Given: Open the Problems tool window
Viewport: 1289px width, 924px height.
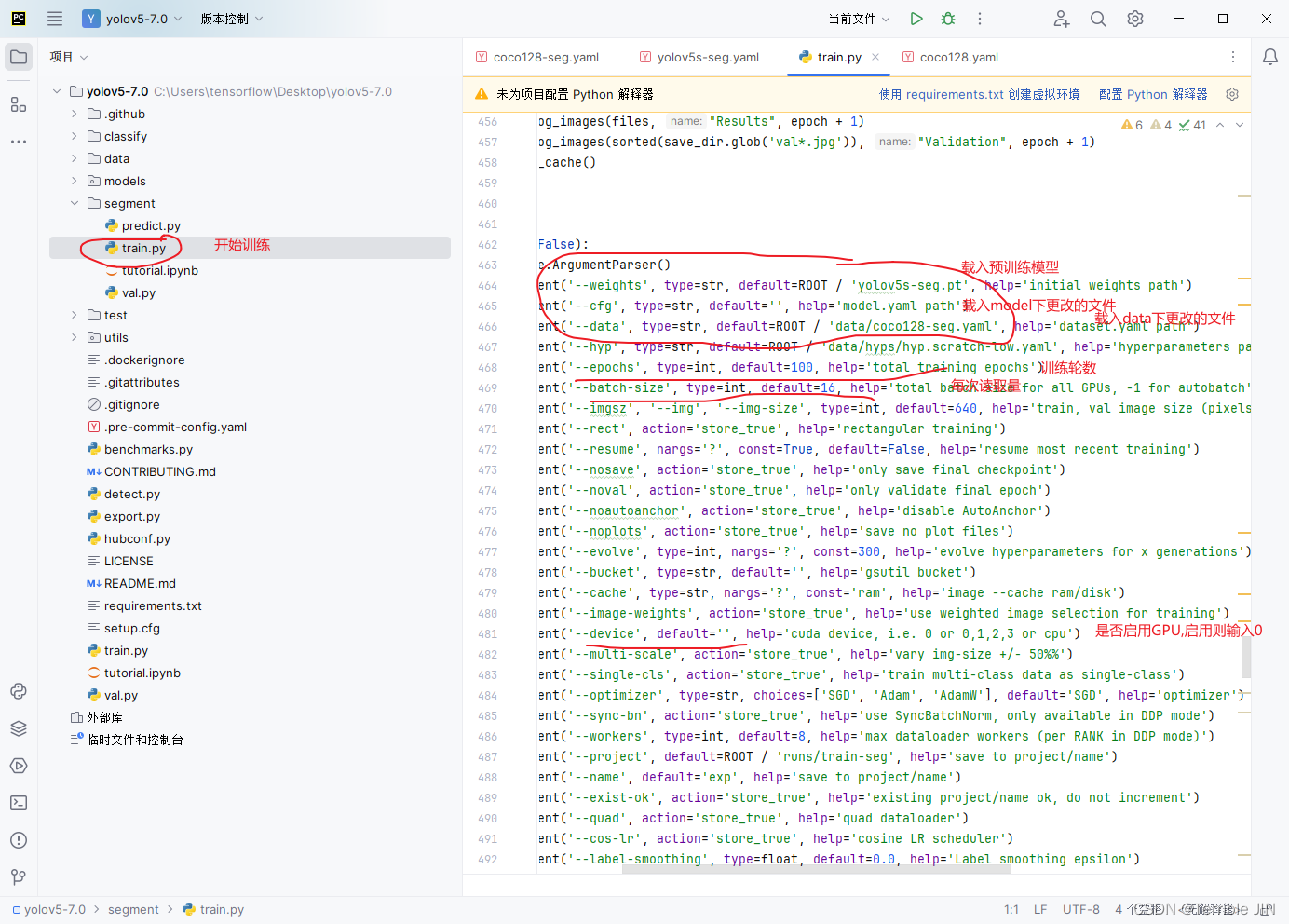Looking at the screenshot, I should (19, 839).
